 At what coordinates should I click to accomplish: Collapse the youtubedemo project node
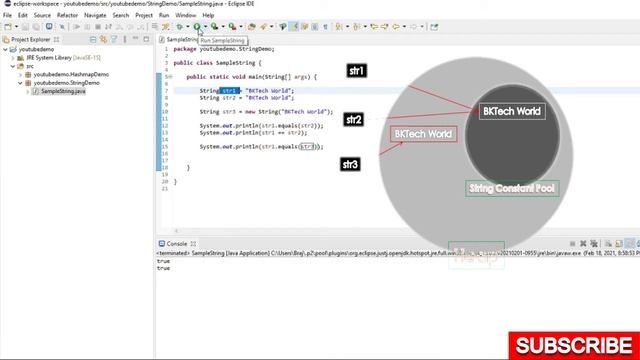tap(5, 49)
